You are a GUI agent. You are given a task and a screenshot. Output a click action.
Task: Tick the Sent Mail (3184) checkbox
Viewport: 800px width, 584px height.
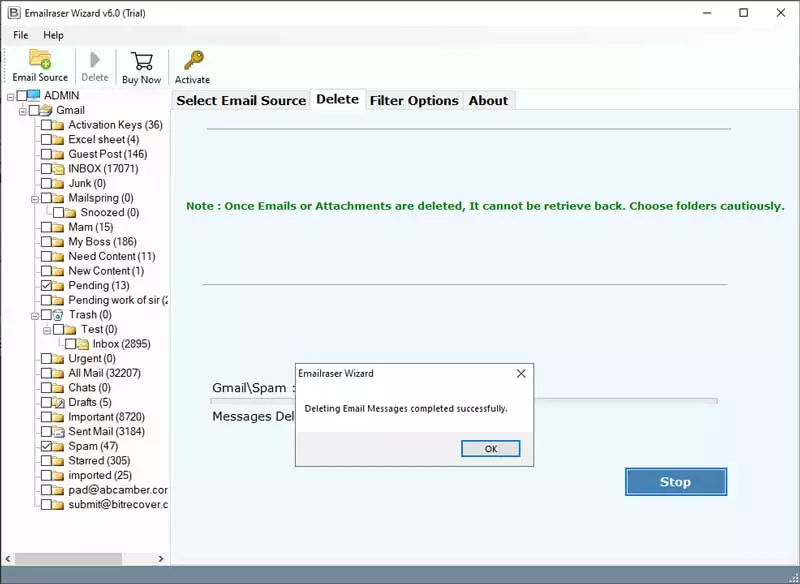[x=46, y=431]
